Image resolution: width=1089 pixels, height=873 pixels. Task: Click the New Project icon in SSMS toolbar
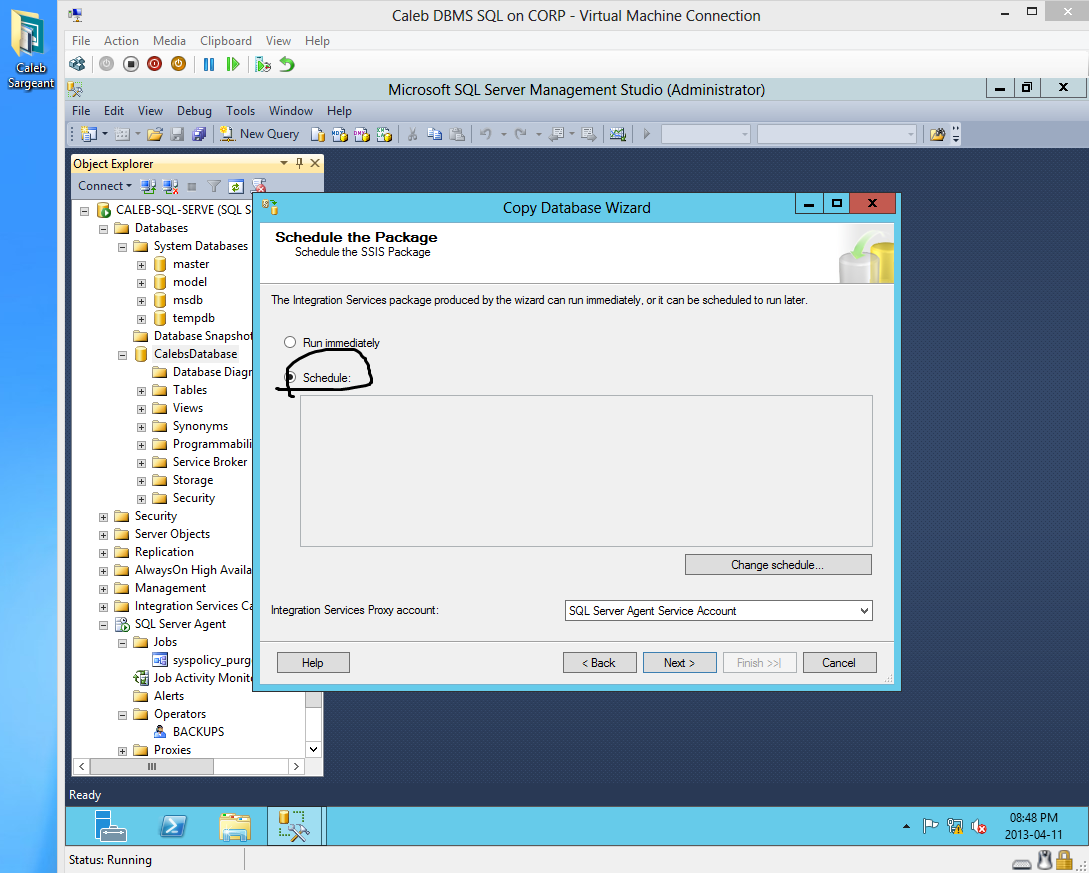[89, 134]
